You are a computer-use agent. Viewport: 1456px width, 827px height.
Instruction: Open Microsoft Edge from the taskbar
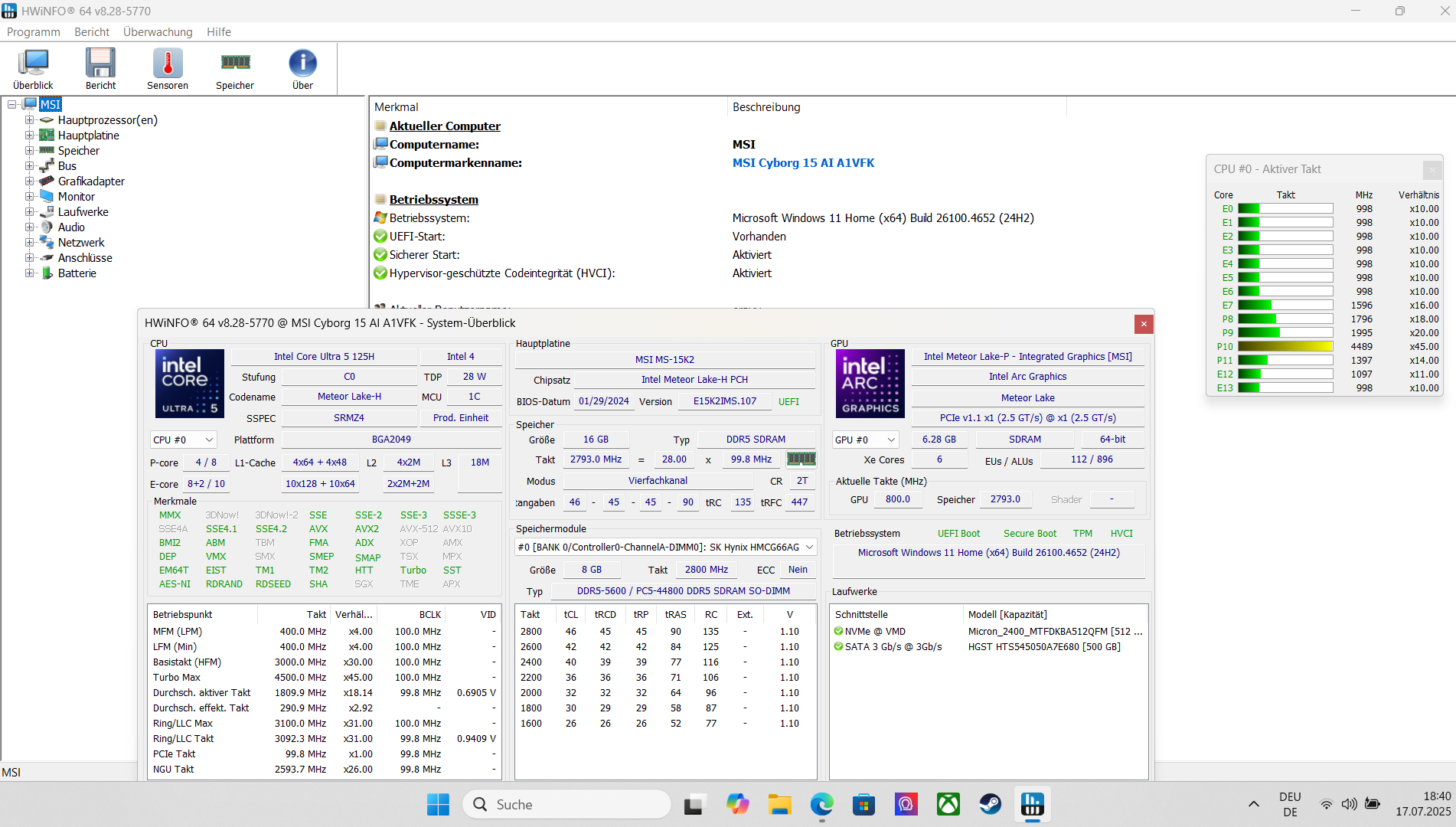tap(821, 804)
